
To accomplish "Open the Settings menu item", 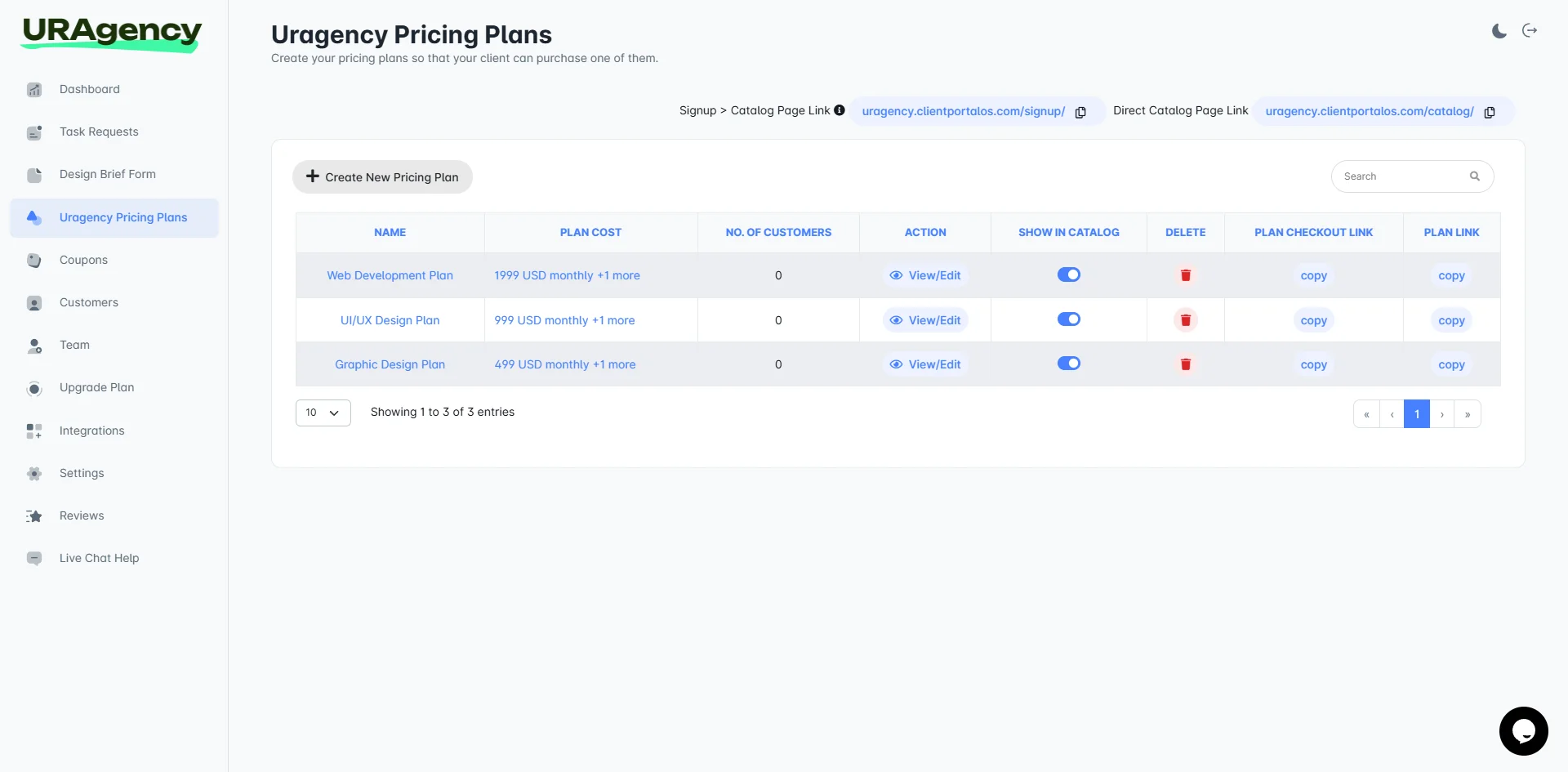I will pyautogui.click(x=81, y=473).
